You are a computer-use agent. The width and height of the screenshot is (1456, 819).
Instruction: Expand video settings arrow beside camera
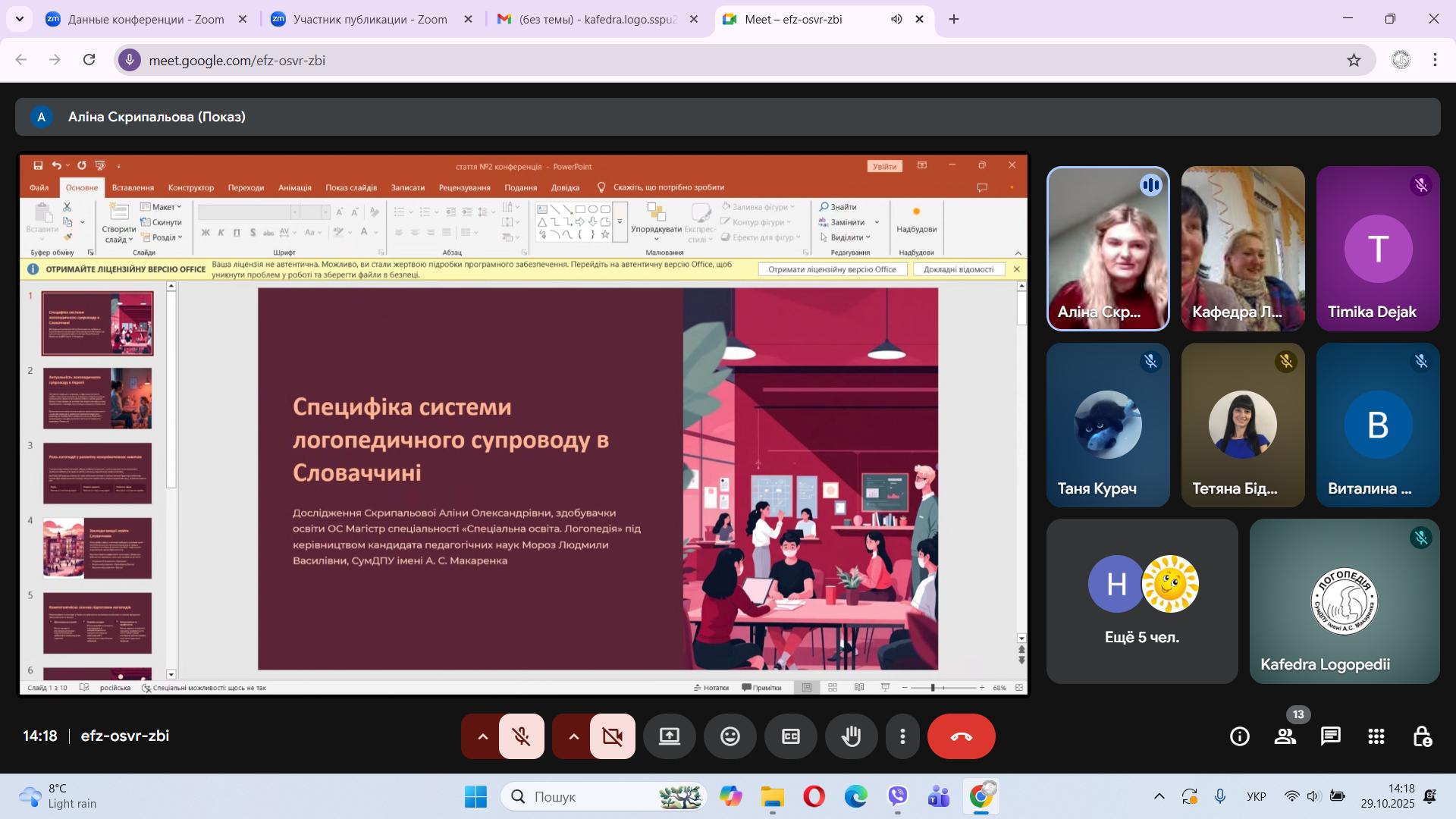point(573,736)
